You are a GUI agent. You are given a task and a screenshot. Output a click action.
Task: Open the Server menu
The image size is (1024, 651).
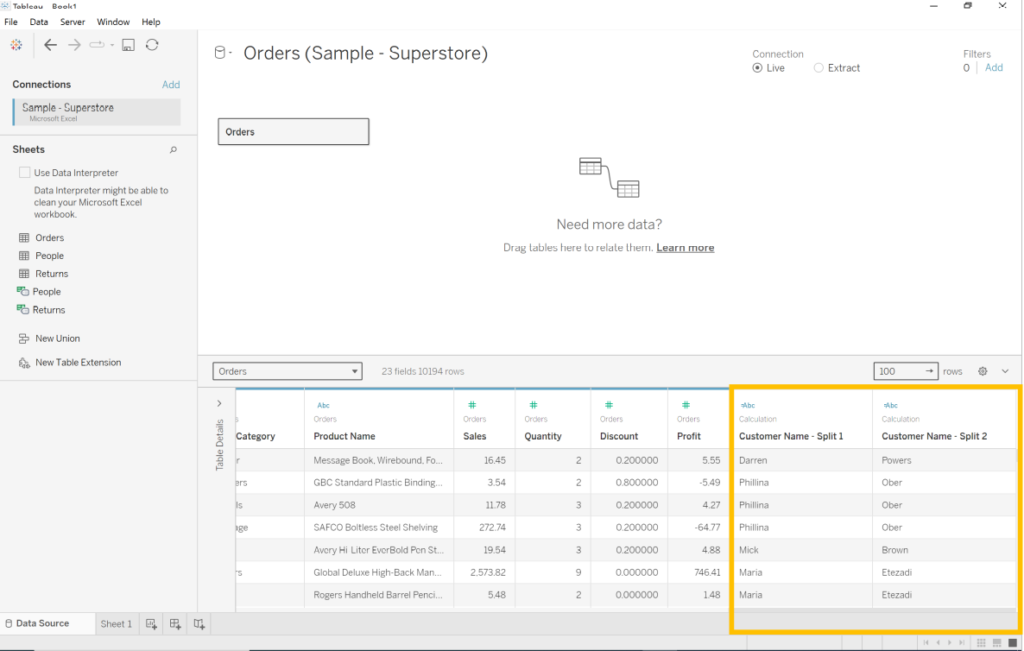tap(72, 22)
